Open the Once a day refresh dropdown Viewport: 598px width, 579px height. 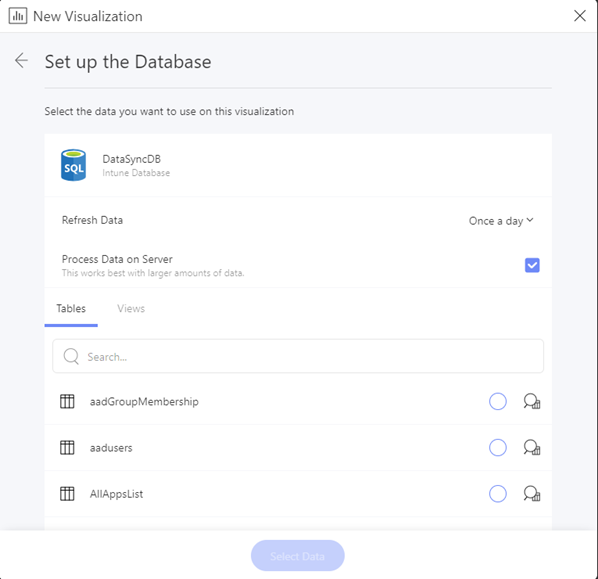501,221
